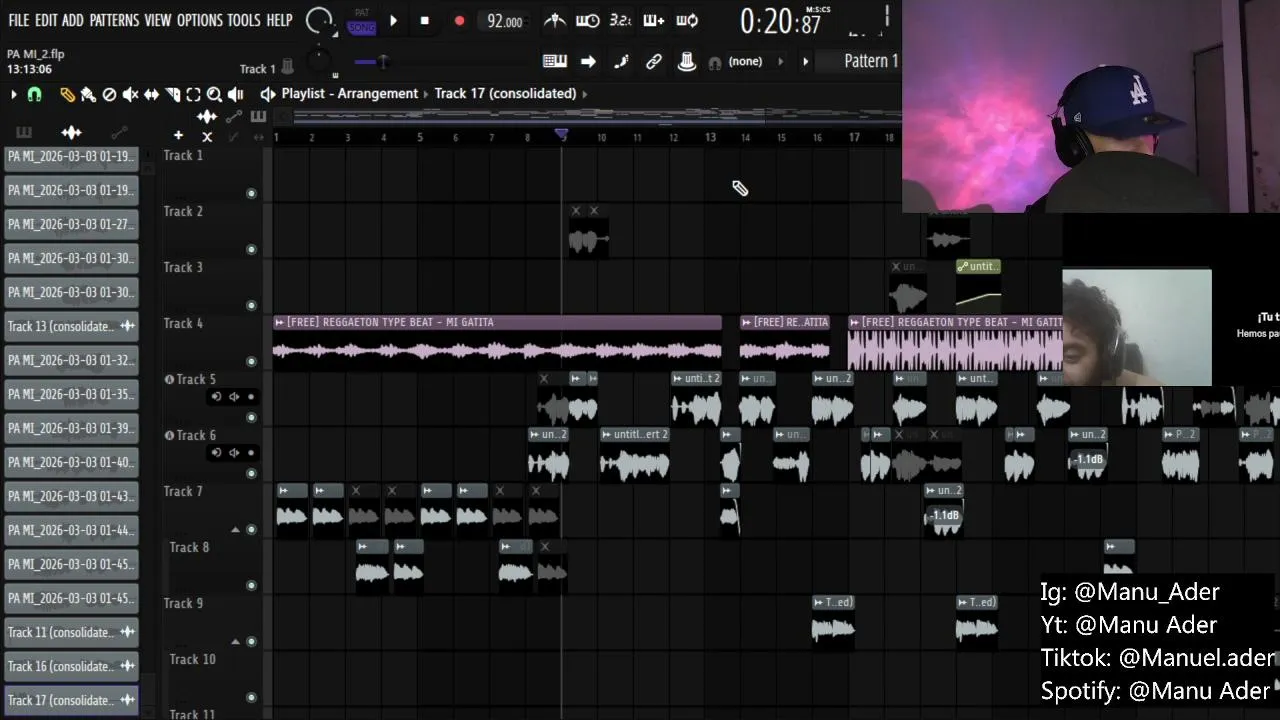Select the Draw pencil tool
The height and width of the screenshot is (720, 1280).
pos(67,94)
